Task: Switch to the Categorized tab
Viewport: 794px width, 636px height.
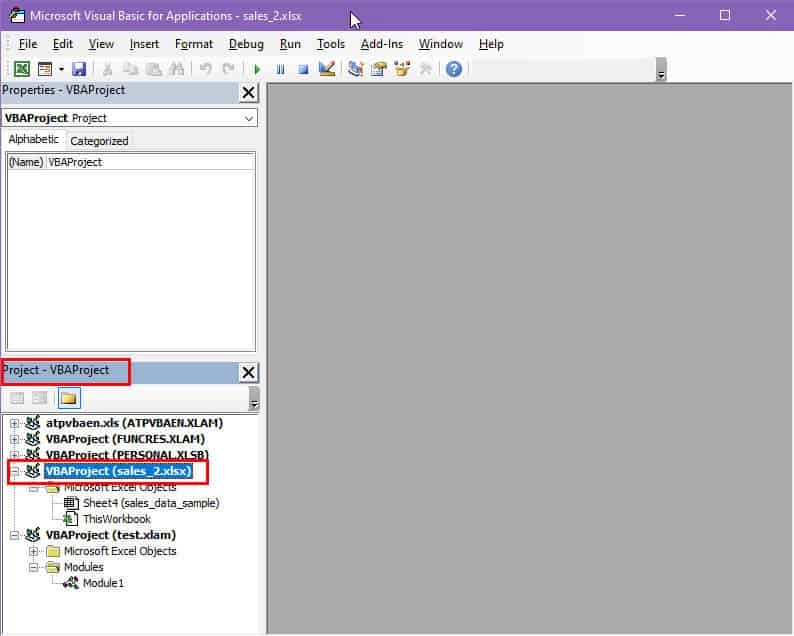Action: pos(99,141)
